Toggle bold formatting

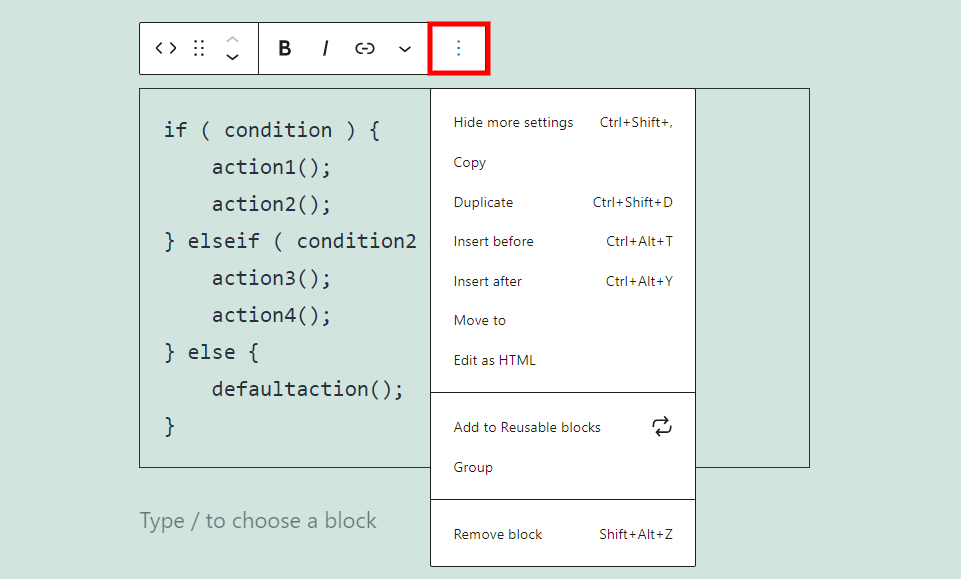point(285,48)
